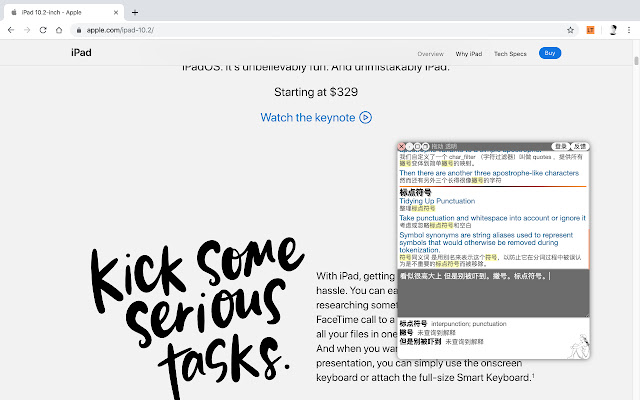Click the sketched figure illustration in popup corner
640x400 pixels.
(578, 346)
